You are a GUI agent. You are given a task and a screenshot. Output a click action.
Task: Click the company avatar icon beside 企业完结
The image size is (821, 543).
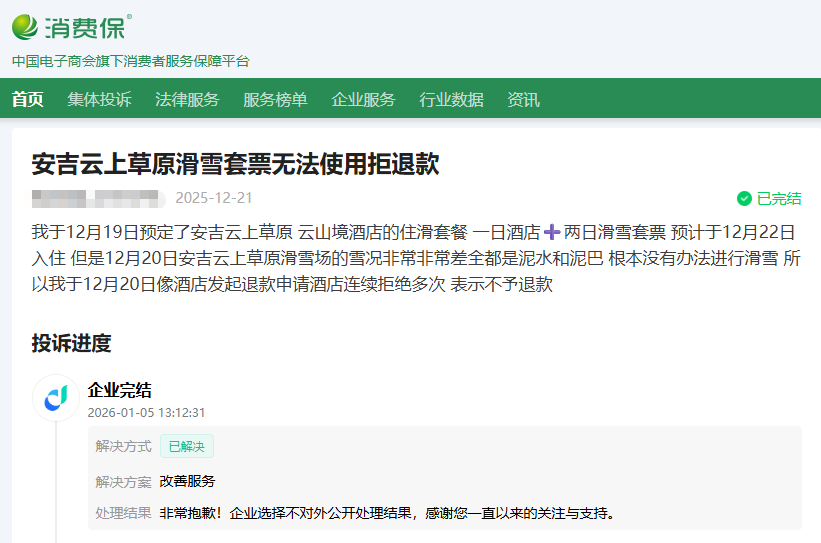click(x=56, y=399)
